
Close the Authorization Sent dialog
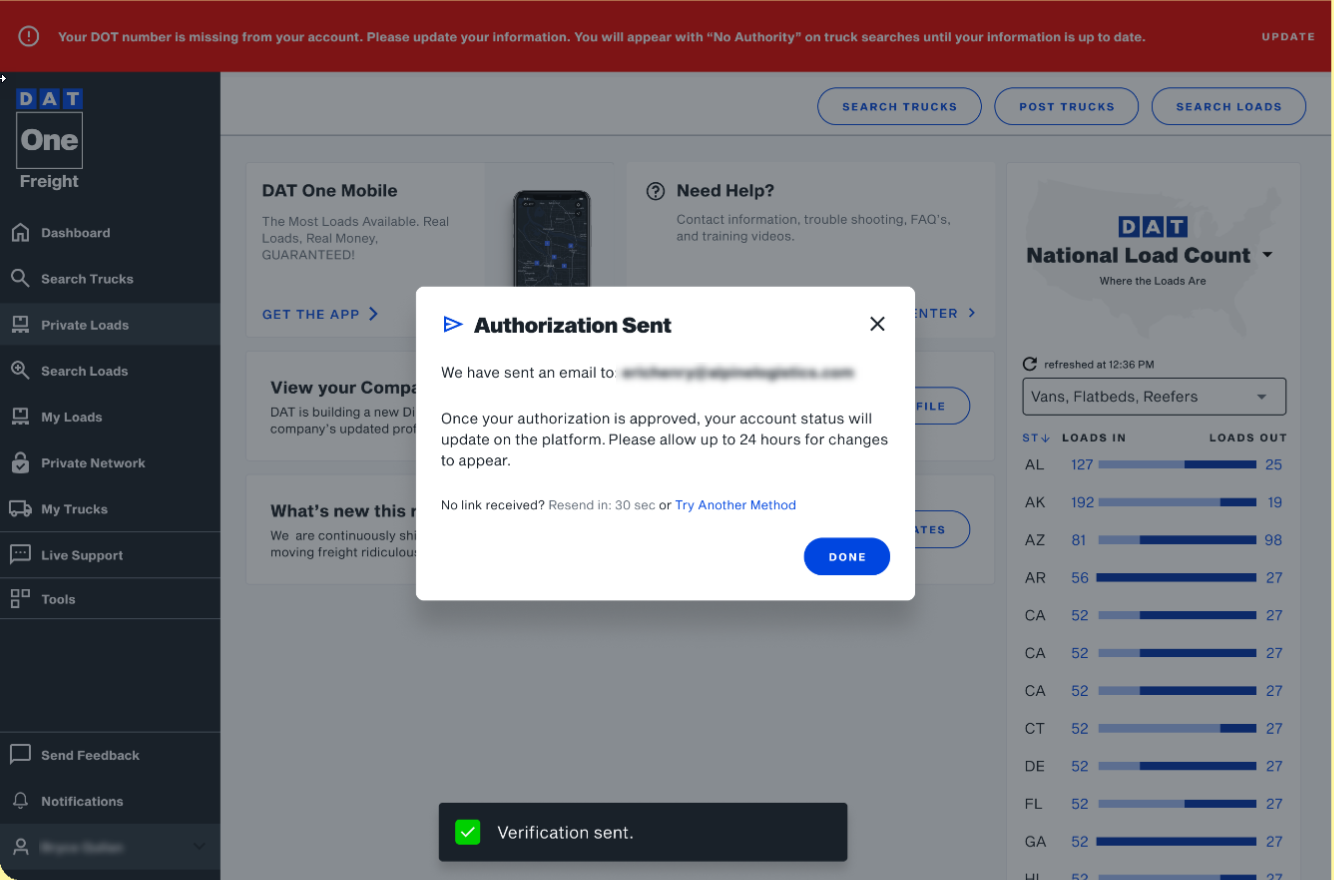[877, 324]
